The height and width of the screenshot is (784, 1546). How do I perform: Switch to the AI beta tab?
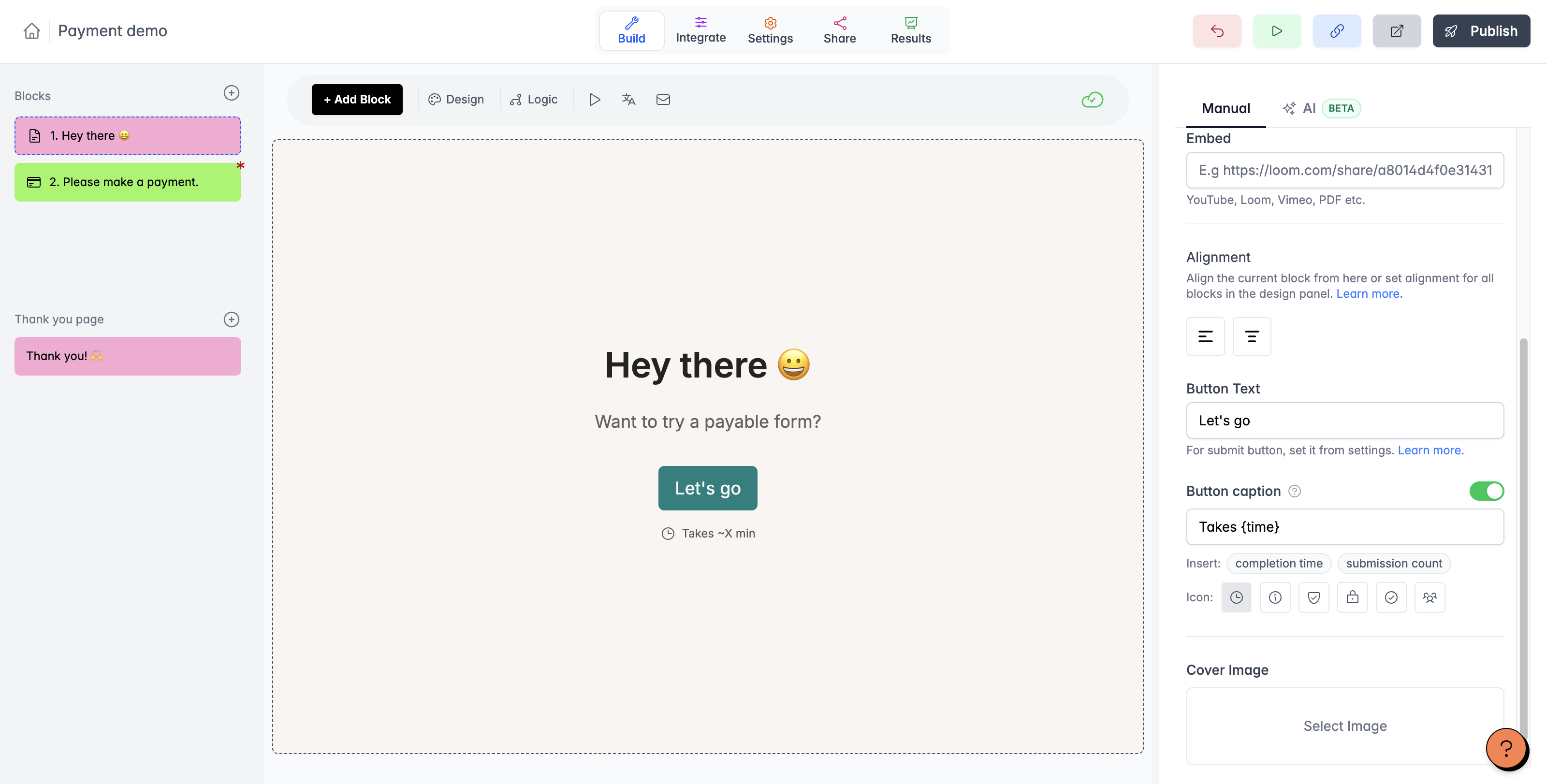pyautogui.click(x=1321, y=109)
